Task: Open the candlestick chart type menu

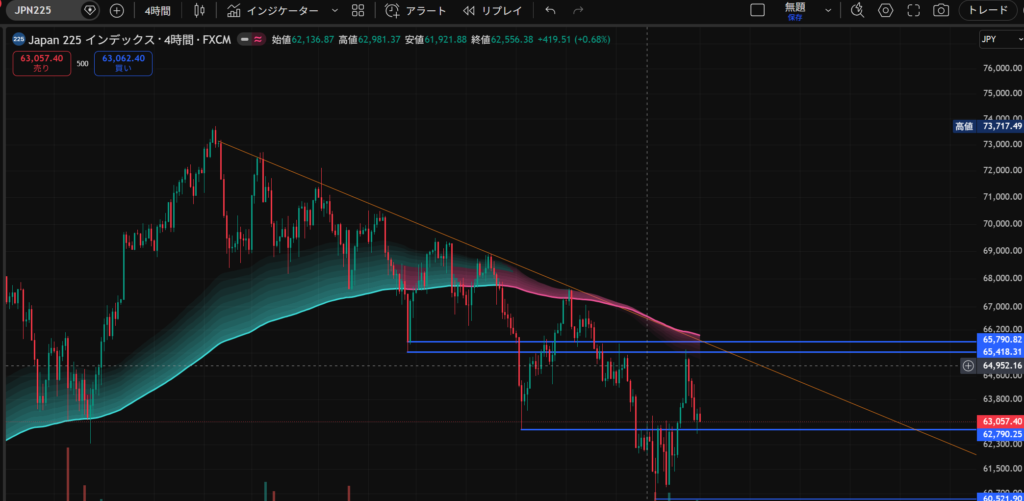Action: pos(199,10)
